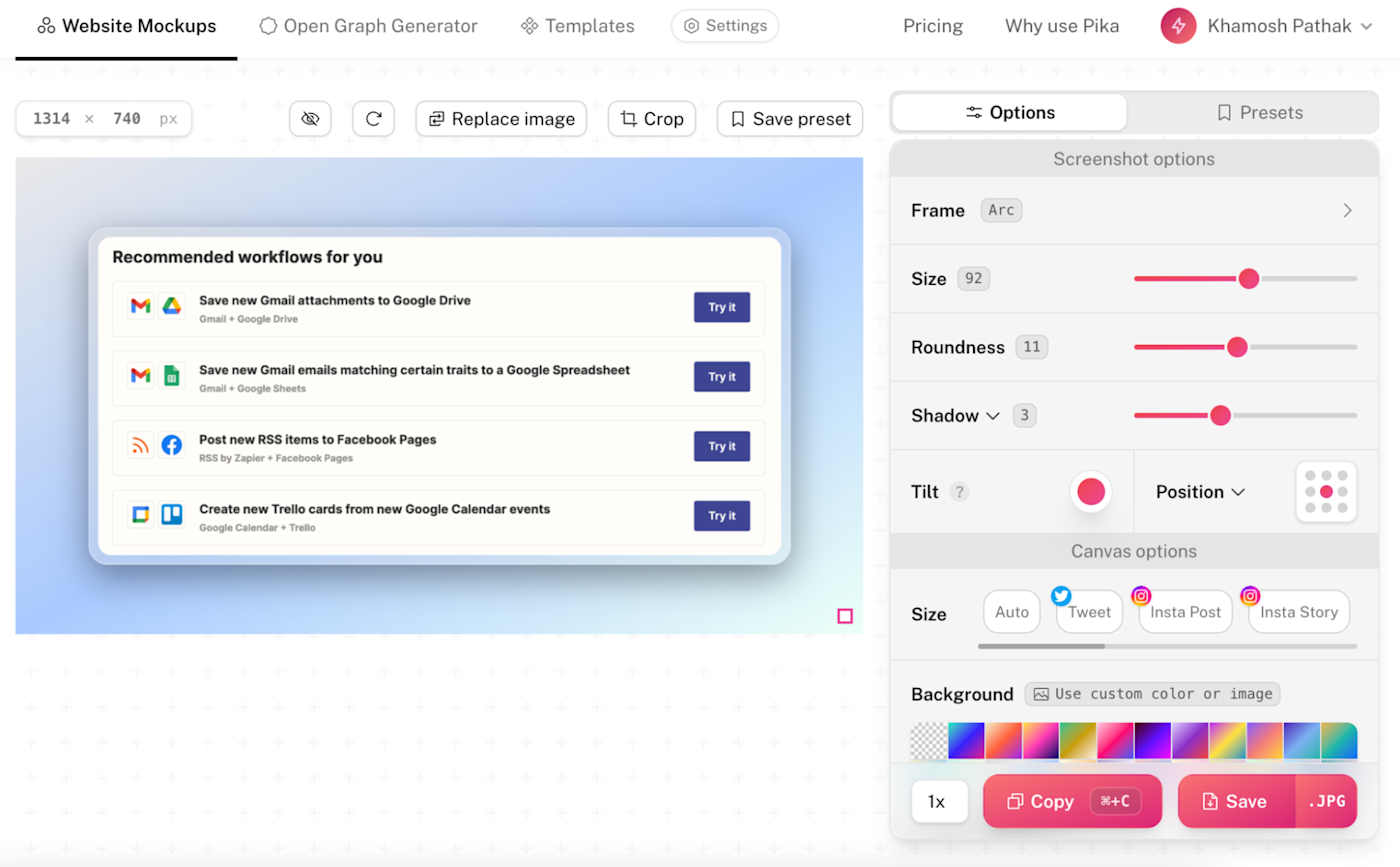Open the .JPG format selector
Screen dimensions: 1400x867
[x=1326, y=801]
